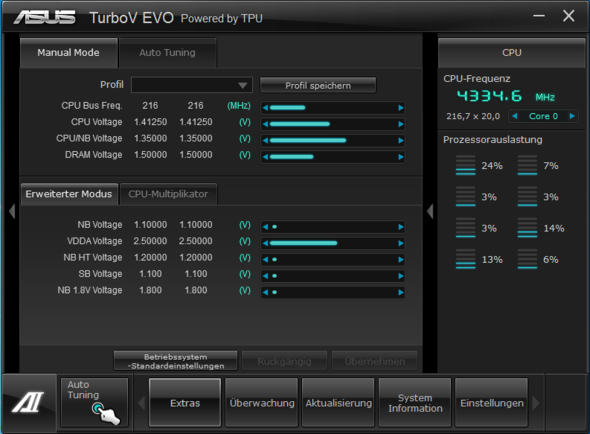Increase DRAM Voltage with right arrow
Image resolution: width=590 pixels, height=434 pixels.
(x=401, y=157)
